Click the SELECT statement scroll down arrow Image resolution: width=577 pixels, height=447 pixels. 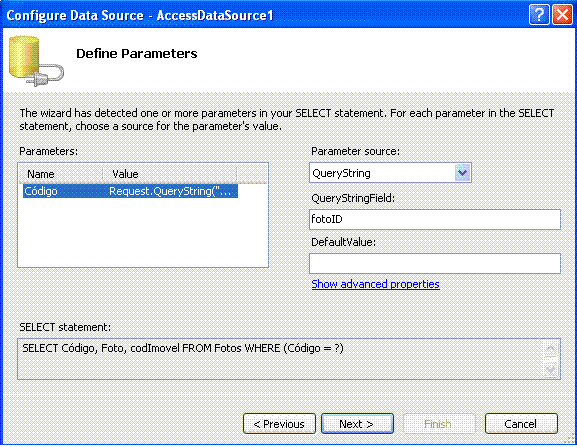tap(551, 369)
